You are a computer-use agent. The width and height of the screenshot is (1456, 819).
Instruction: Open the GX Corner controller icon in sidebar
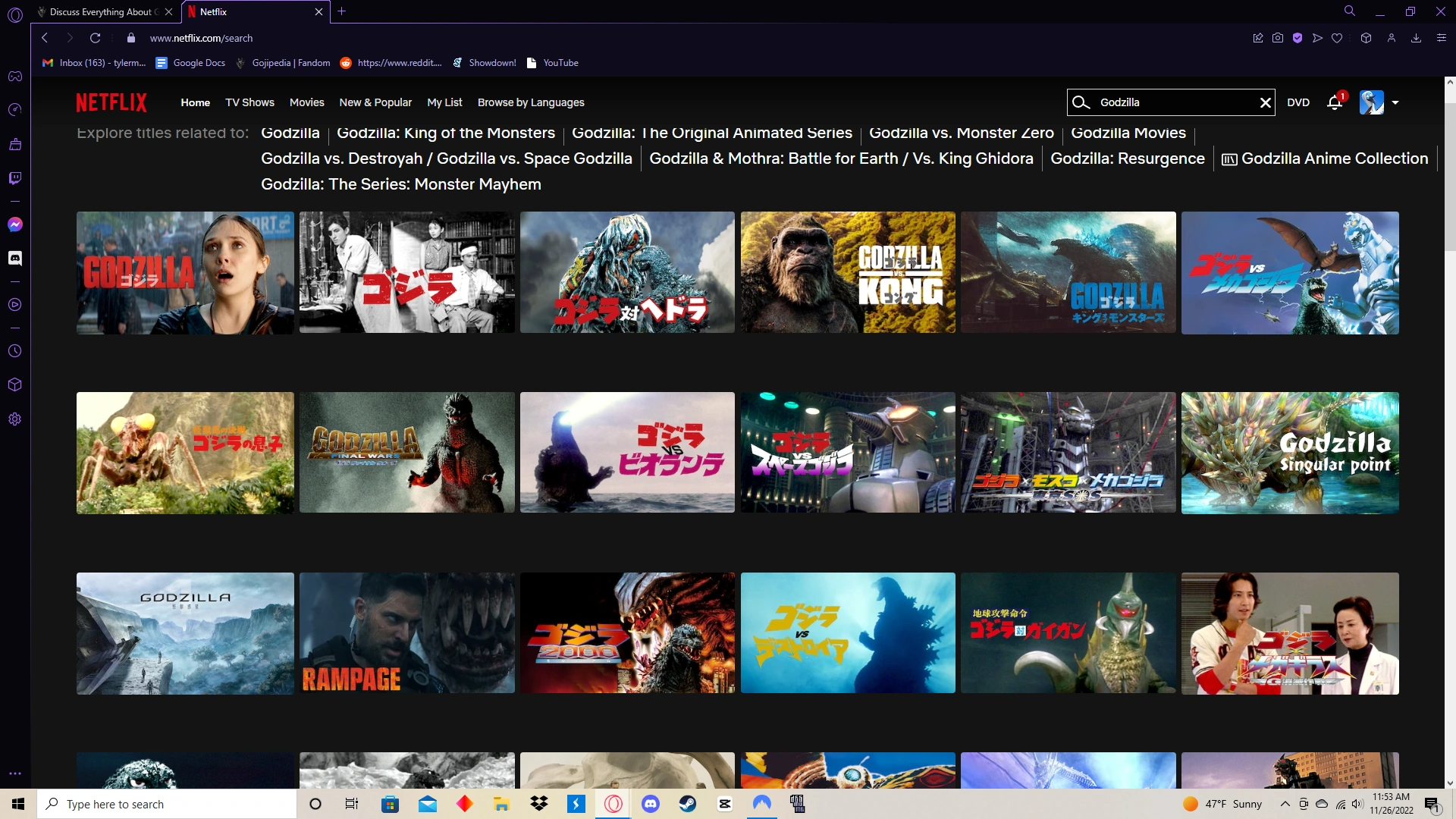pyautogui.click(x=15, y=77)
